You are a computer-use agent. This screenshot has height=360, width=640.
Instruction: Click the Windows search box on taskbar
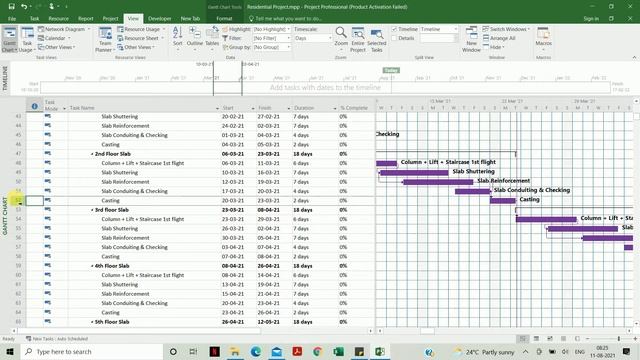91,351
